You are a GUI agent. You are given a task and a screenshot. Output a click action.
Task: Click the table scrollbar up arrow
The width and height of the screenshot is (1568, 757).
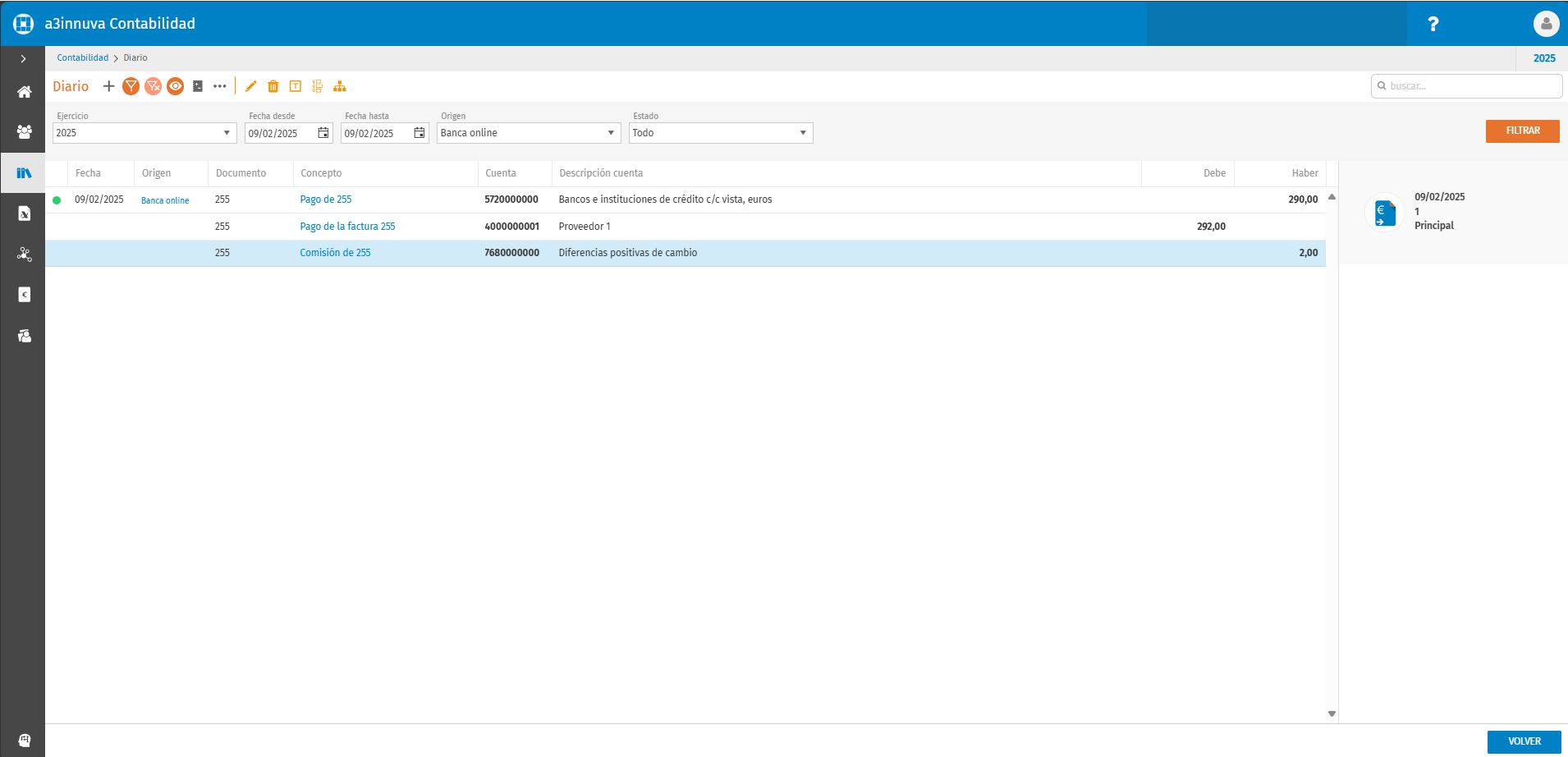(x=1332, y=197)
